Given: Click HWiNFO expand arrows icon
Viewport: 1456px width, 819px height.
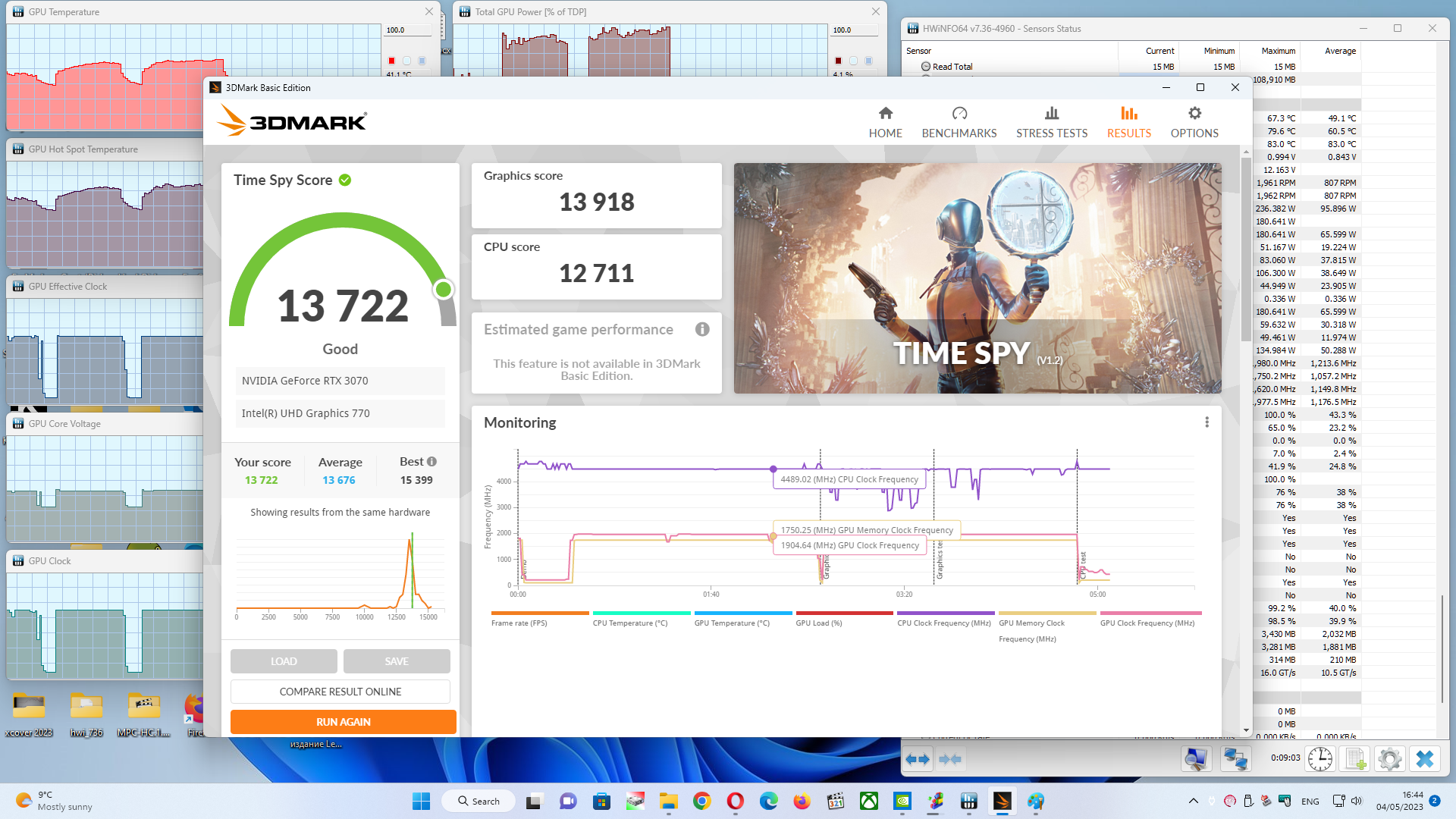Looking at the screenshot, I should (918, 758).
